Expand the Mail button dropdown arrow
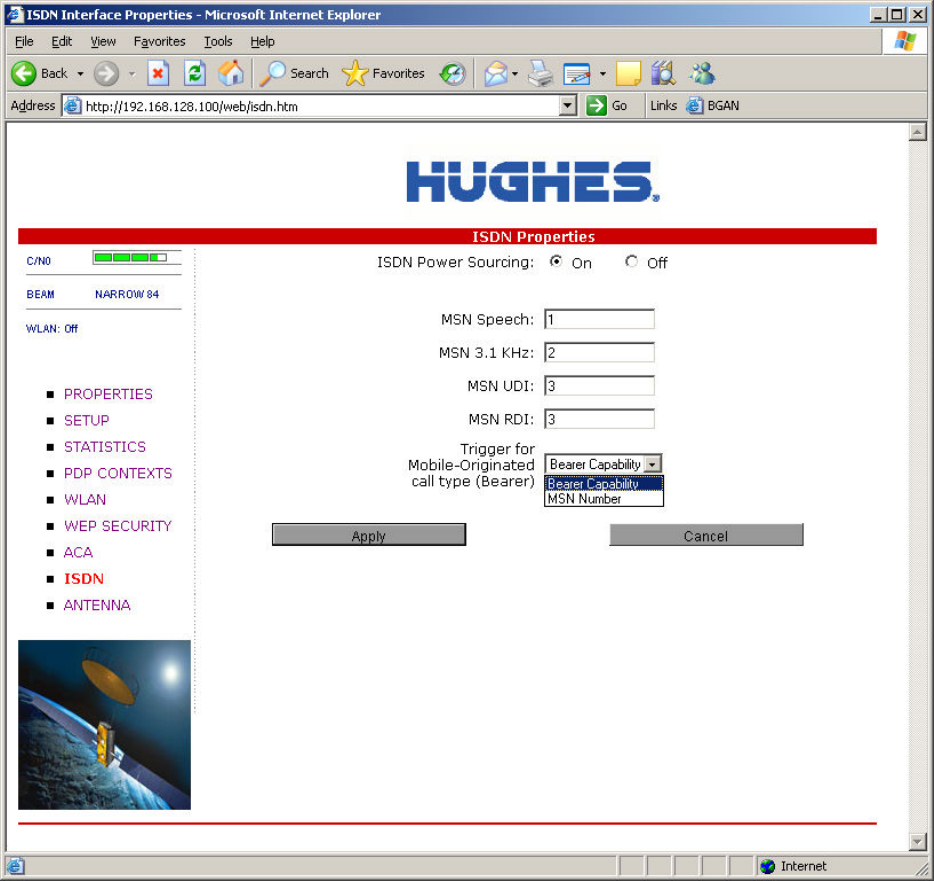The image size is (934, 881). 515,74
